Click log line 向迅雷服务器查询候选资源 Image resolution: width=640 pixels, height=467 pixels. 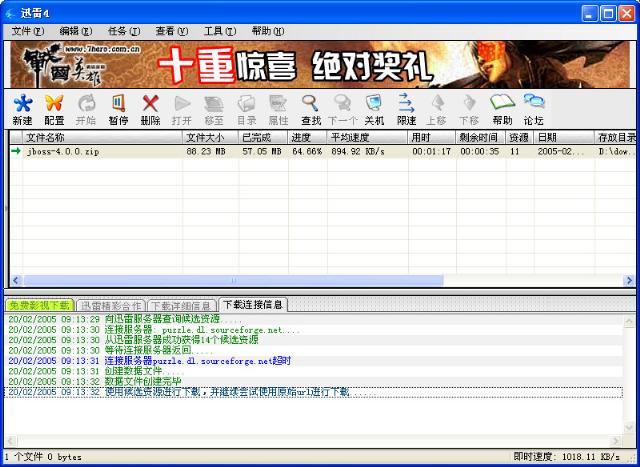click(125, 319)
